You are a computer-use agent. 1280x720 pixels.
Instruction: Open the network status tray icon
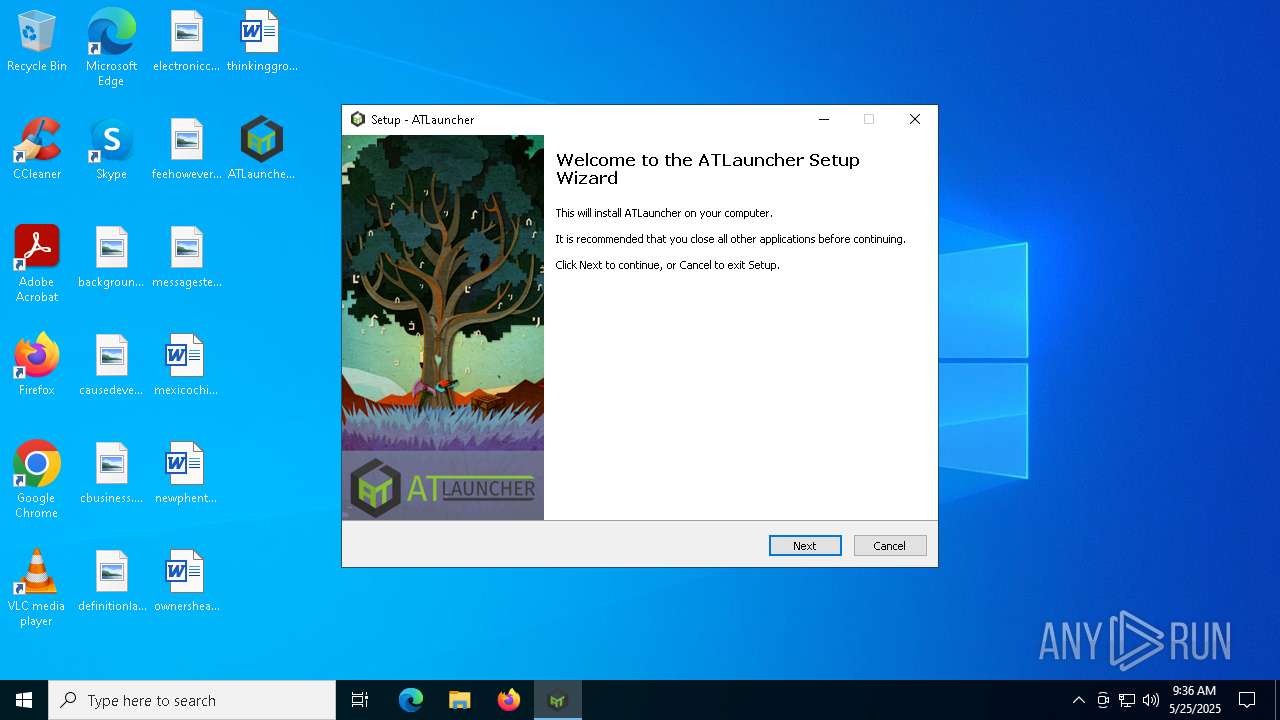[x=1127, y=700]
